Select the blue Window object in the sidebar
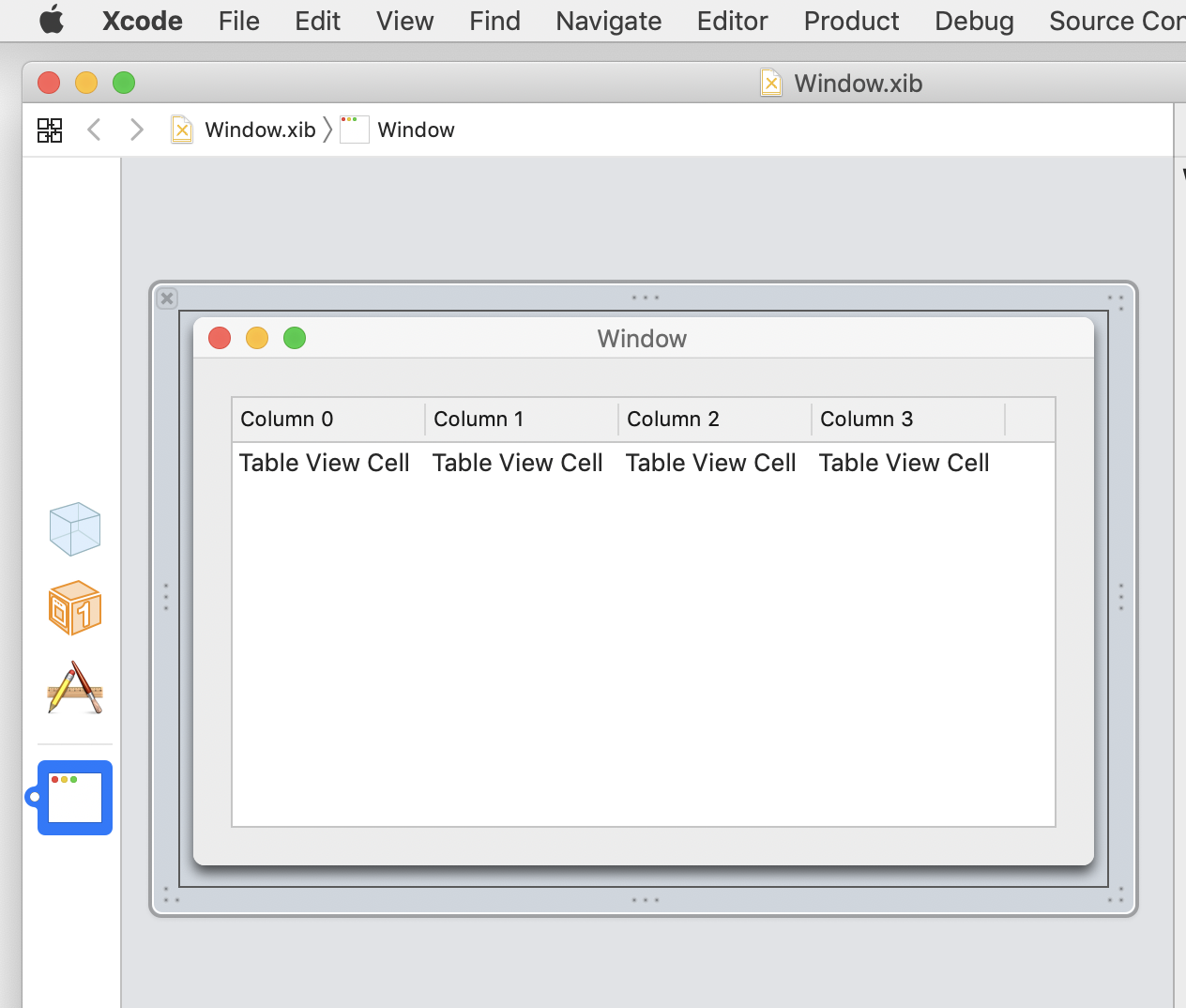The height and width of the screenshot is (1008, 1186). pyautogui.click(x=74, y=797)
